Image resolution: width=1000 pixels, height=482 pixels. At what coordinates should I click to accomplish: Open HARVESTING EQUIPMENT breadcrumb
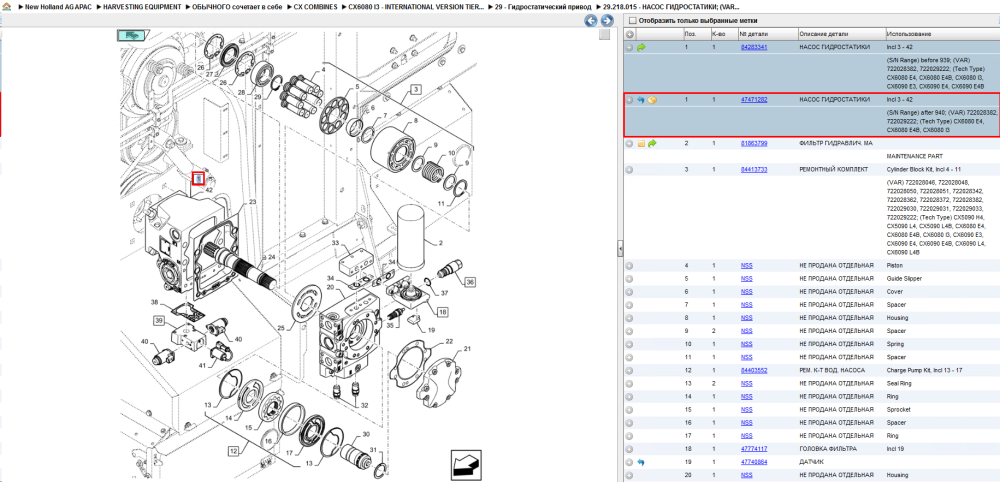tap(142, 6)
